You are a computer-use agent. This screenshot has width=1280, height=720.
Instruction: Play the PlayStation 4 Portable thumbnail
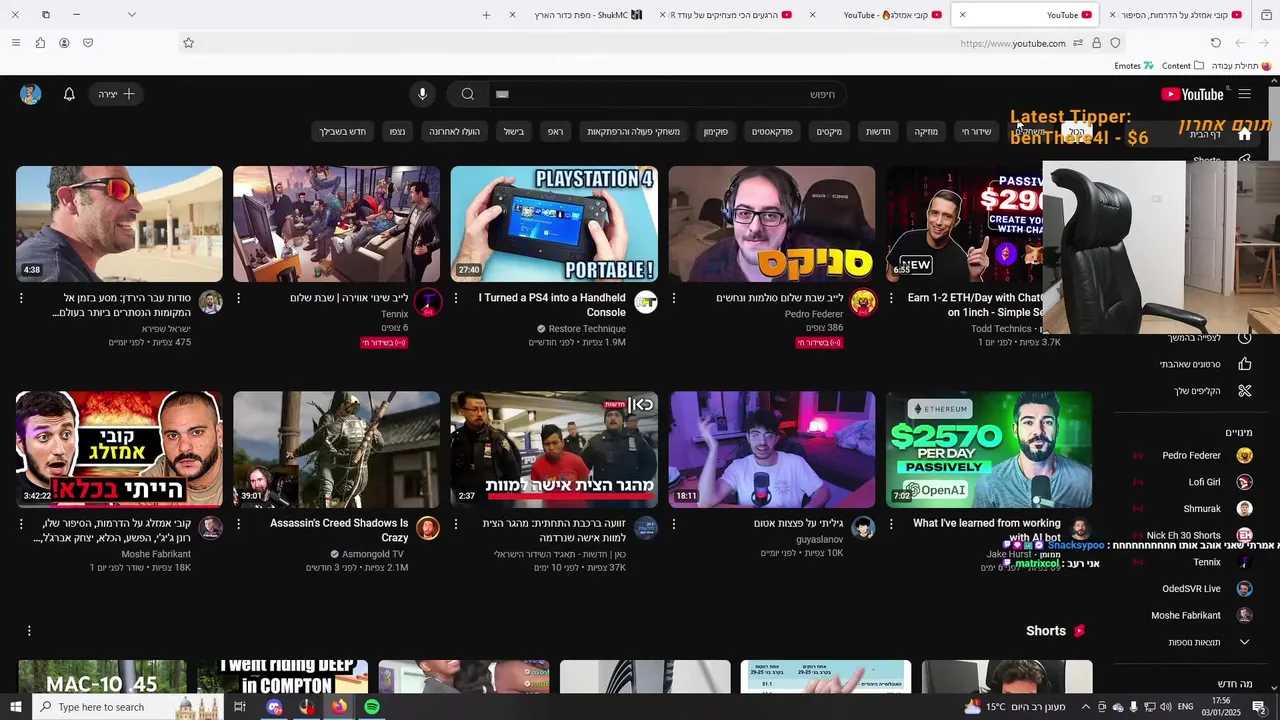(x=554, y=224)
